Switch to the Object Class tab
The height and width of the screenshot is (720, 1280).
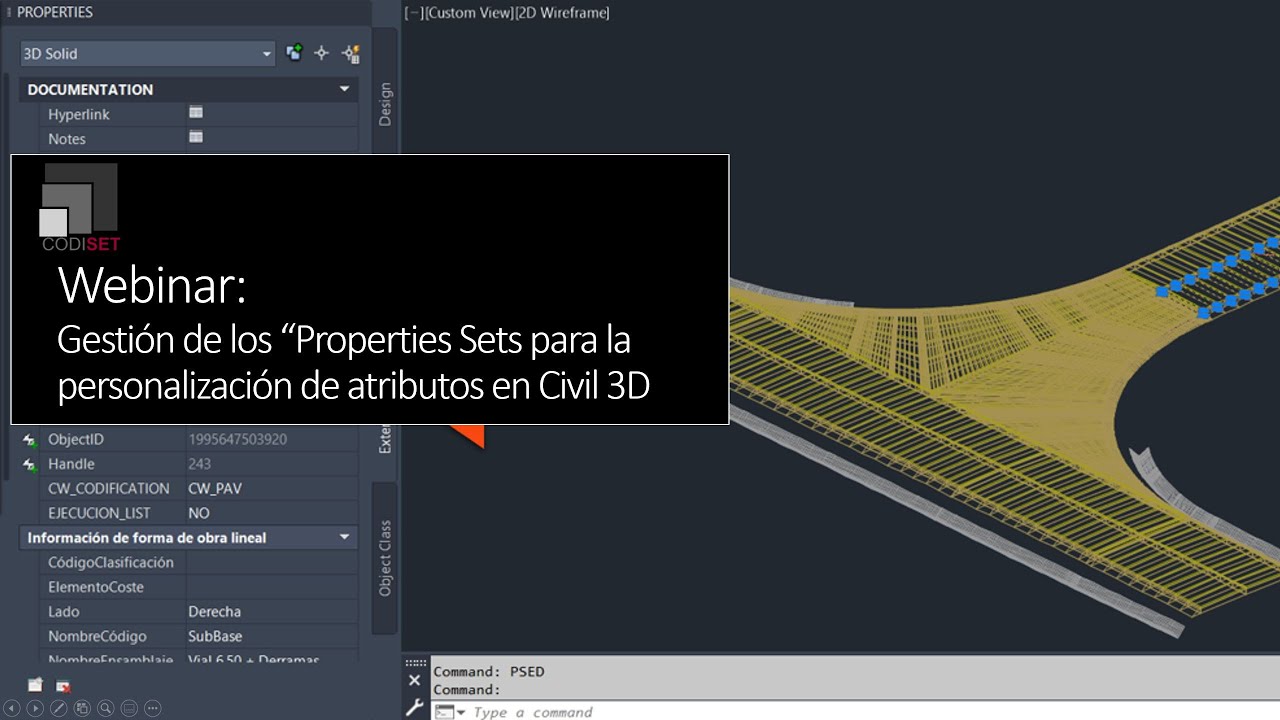click(385, 558)
